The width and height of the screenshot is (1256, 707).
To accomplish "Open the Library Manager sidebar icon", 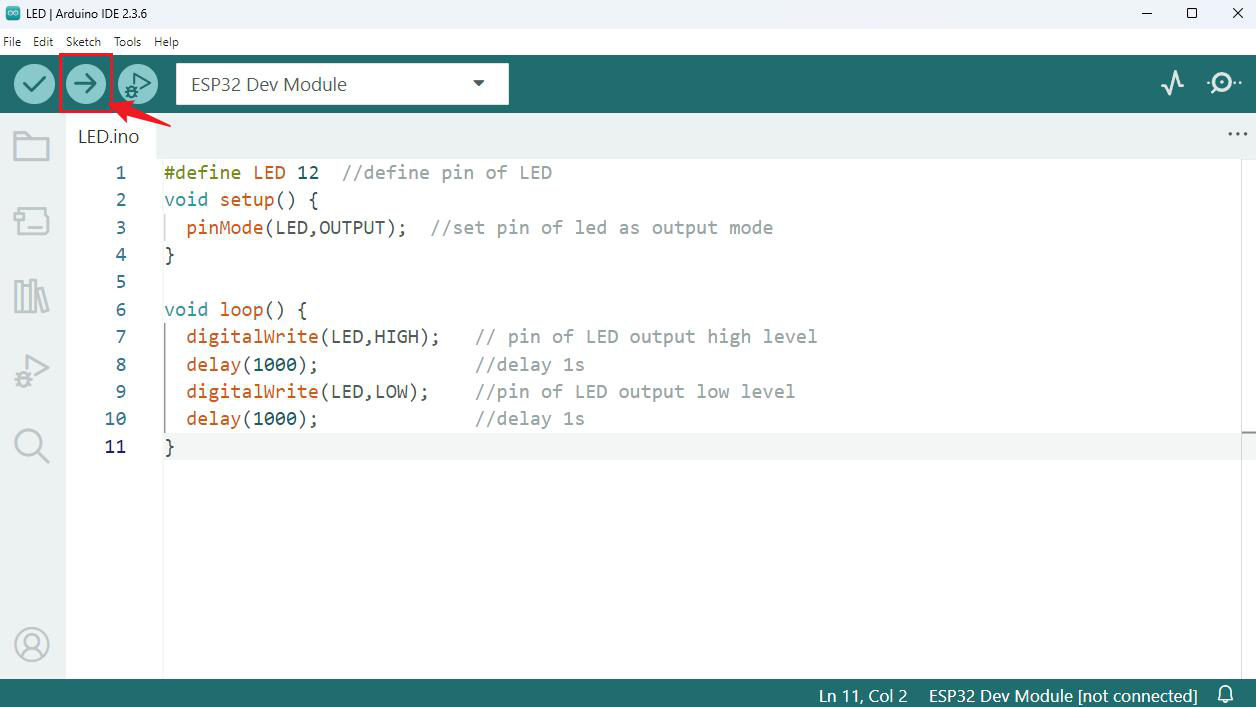I will pyautogui.click(x=31, y=296).
